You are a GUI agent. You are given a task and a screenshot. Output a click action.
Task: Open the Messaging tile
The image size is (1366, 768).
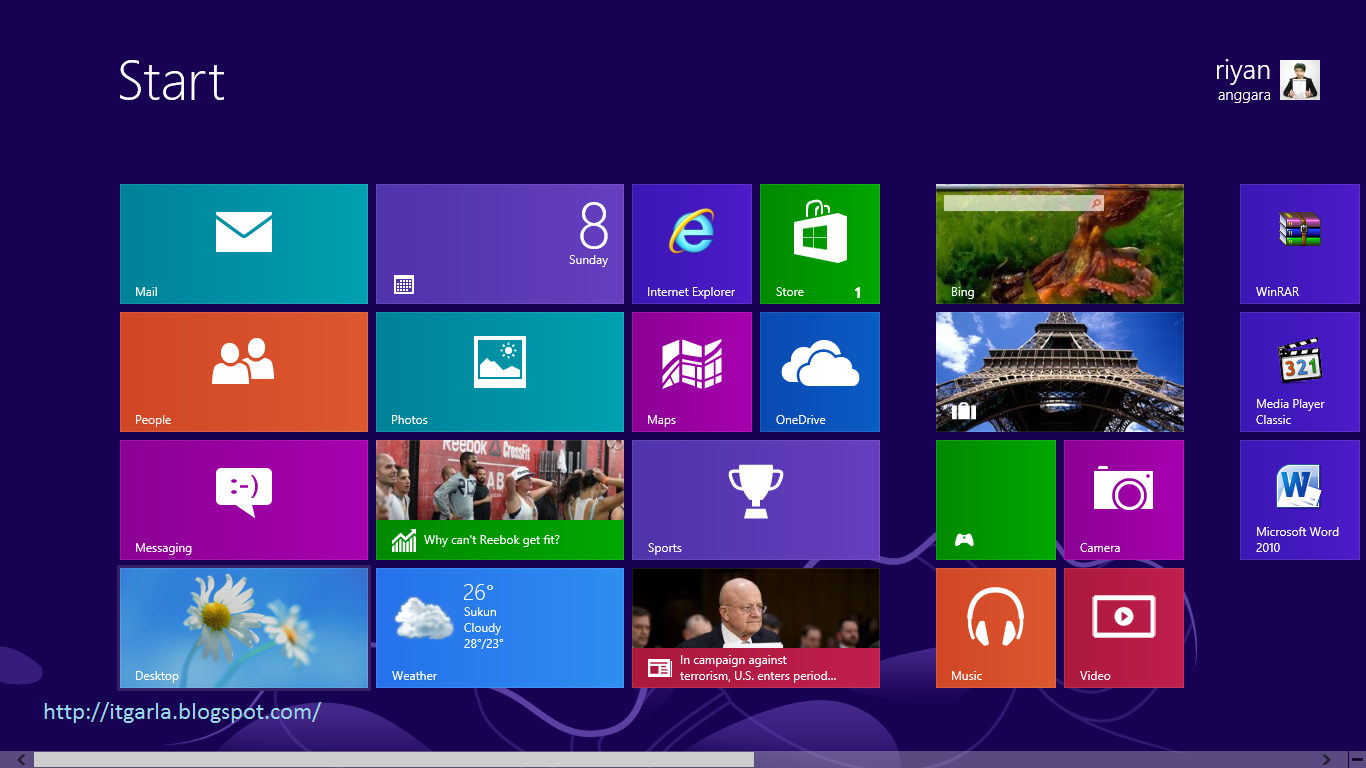244,500
